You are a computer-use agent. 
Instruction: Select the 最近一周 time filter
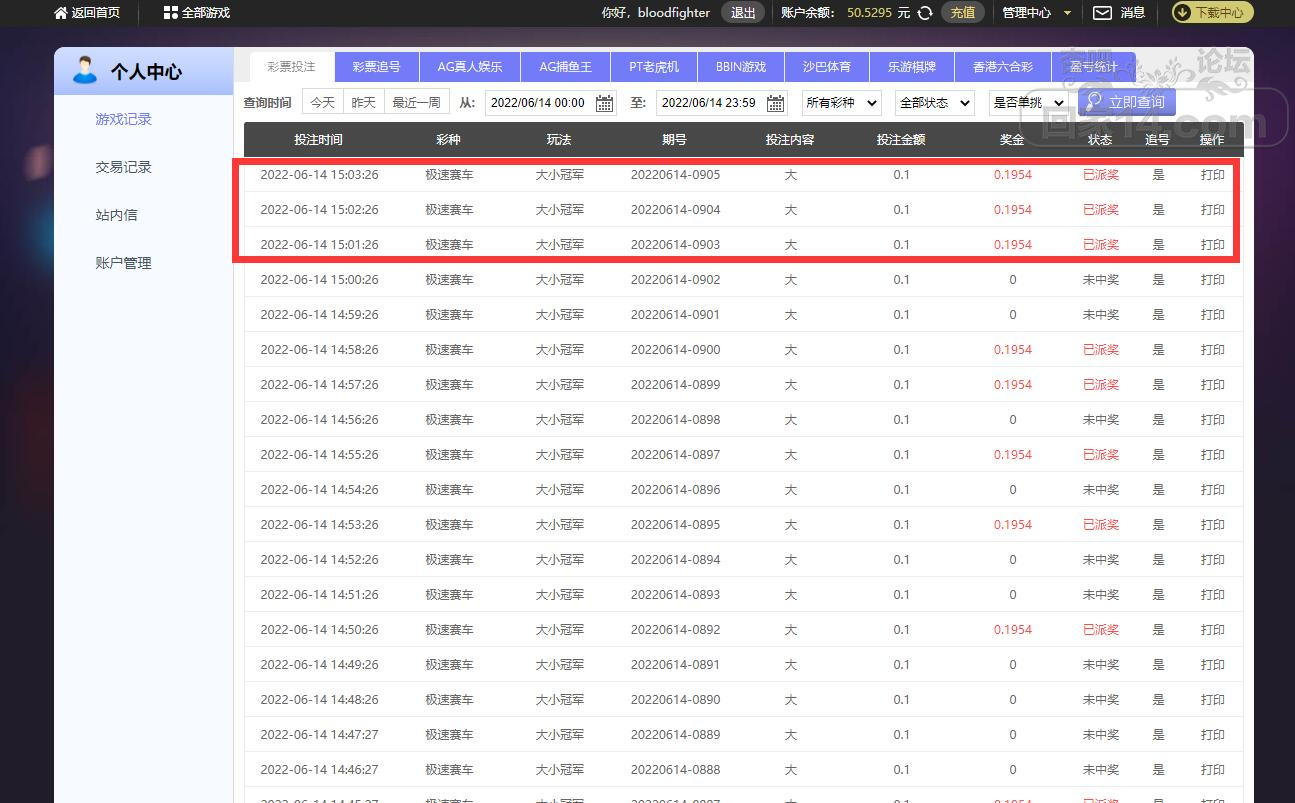point(416,103)
